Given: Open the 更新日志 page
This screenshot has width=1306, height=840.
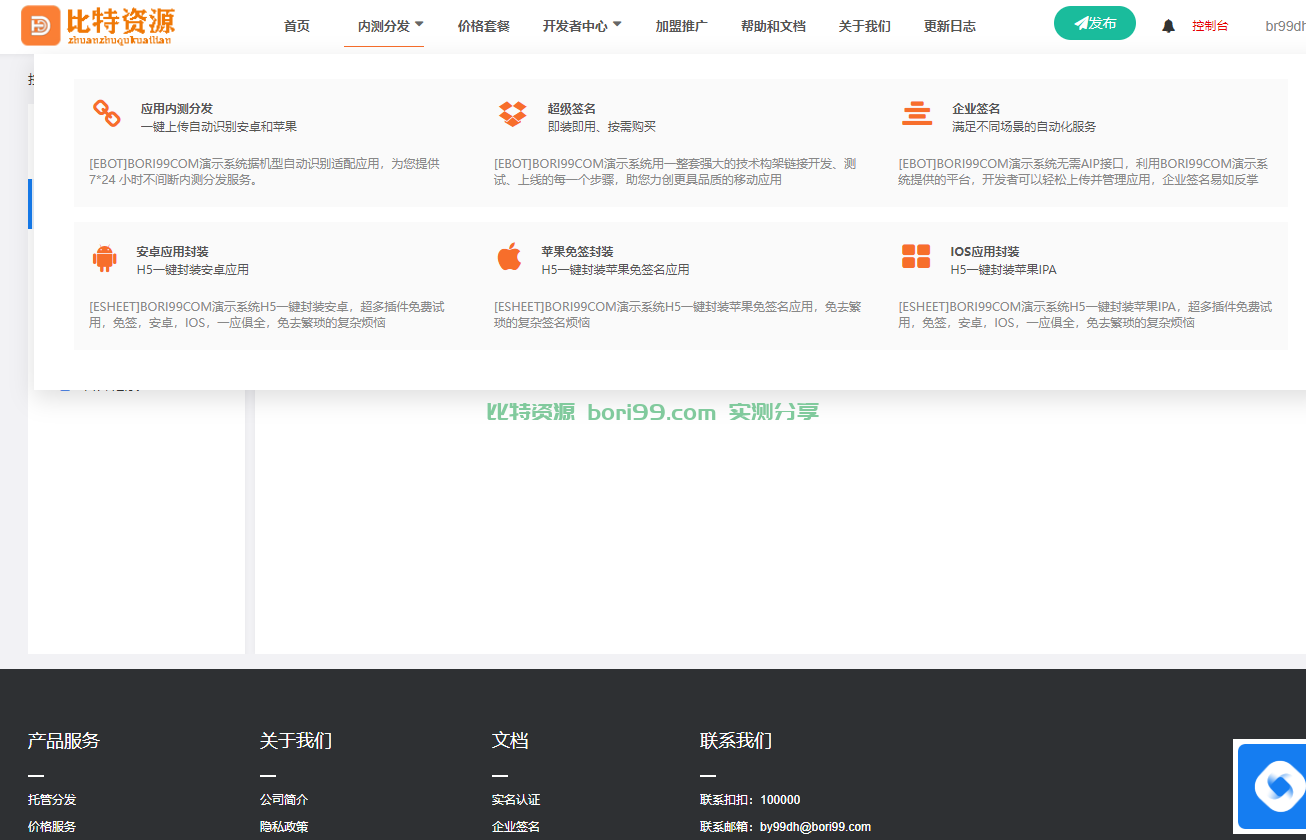Looking at the screenshot, I should pos(950,26).
